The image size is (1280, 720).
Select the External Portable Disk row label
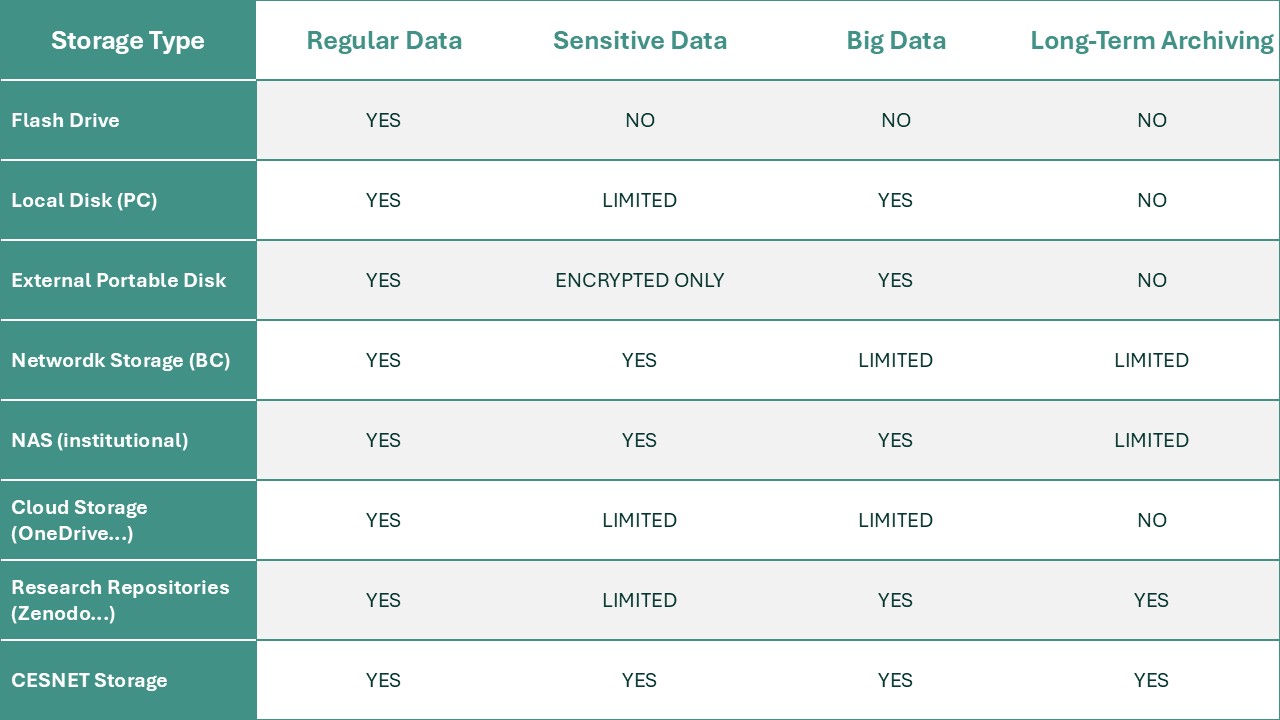click(119, 280)
